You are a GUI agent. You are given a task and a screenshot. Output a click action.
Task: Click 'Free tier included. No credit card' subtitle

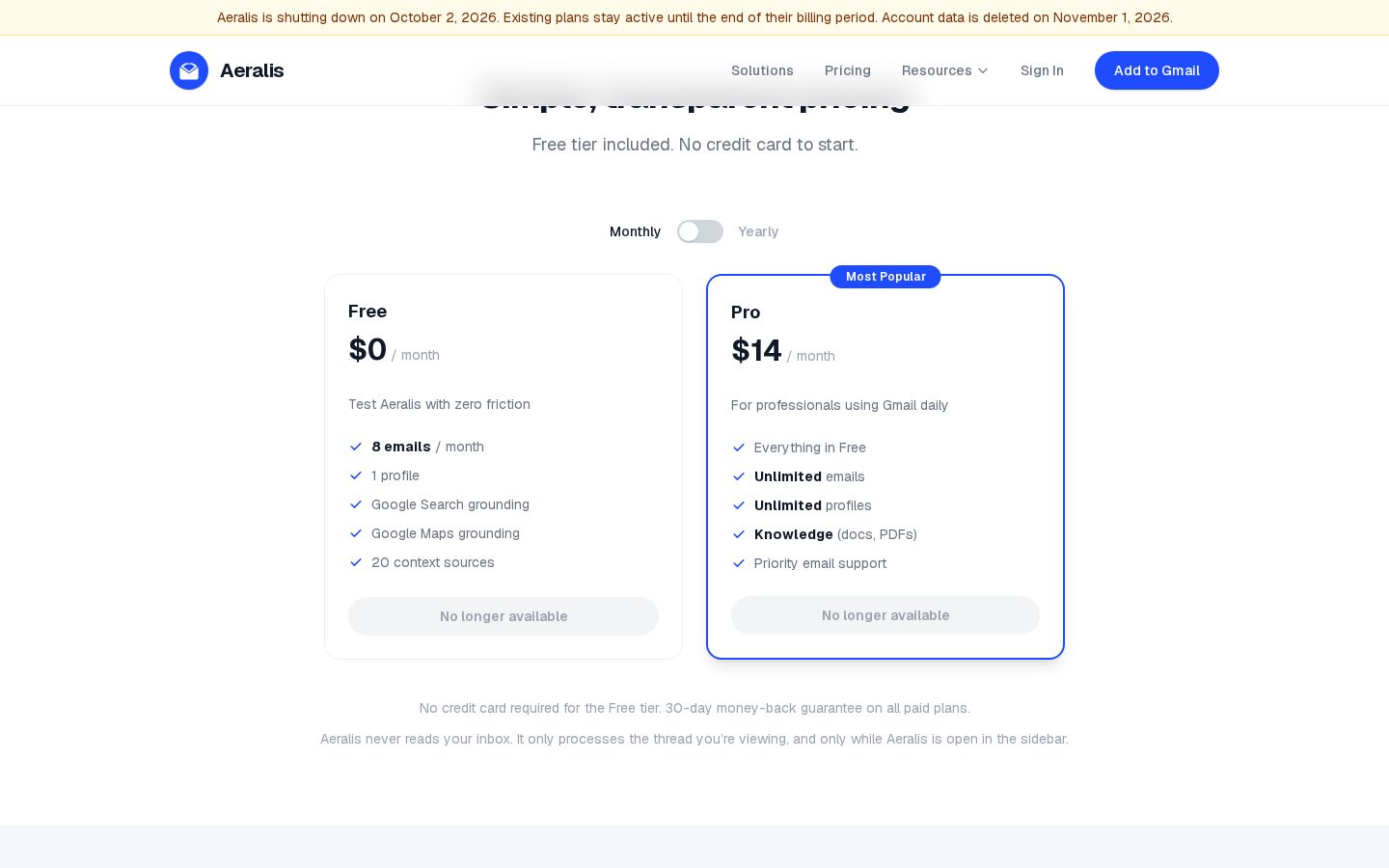point(694,145)
